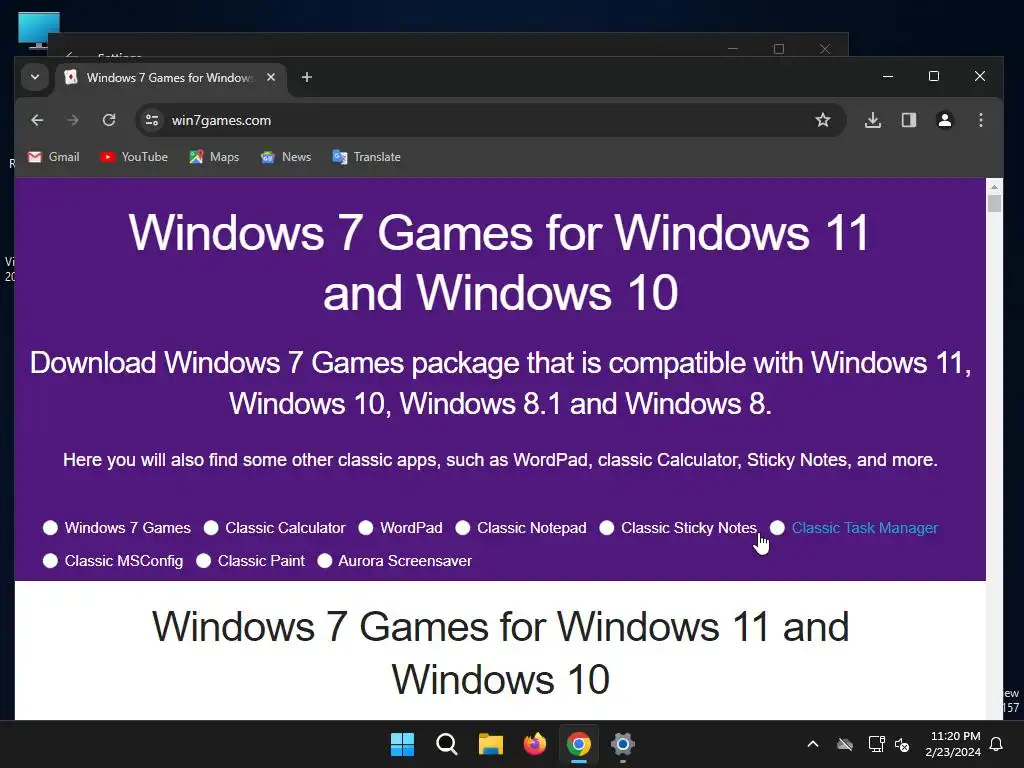Open the Aurora Screensaver link

(x=404, y=561)
